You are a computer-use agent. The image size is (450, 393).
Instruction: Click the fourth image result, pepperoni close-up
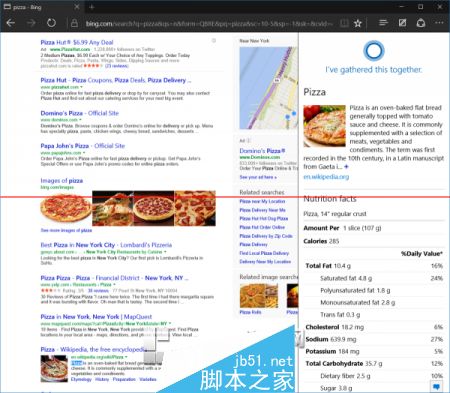tap(195, 209)
